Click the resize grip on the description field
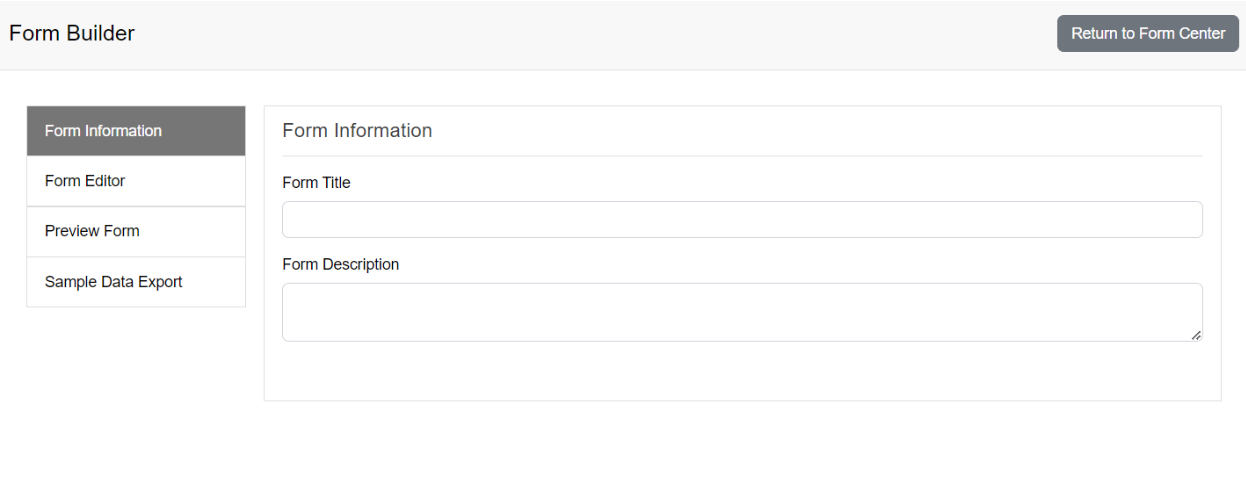Screen dimensions: 1246x477 (x=1196, y=335)
